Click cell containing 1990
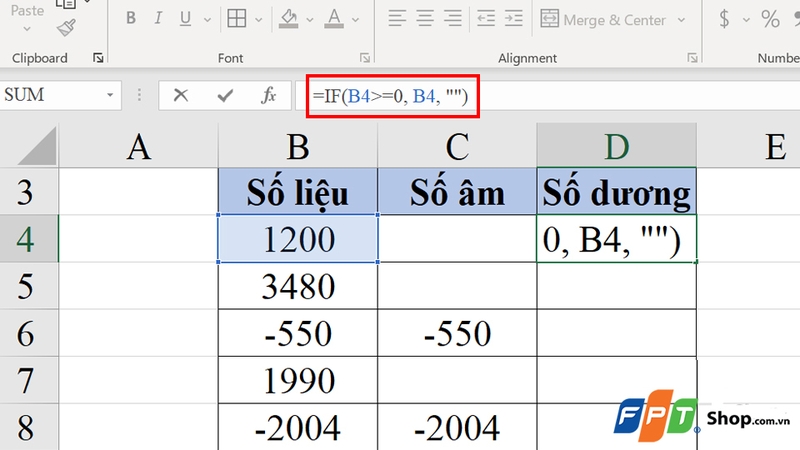800x450 pixels. click(298, 380)
